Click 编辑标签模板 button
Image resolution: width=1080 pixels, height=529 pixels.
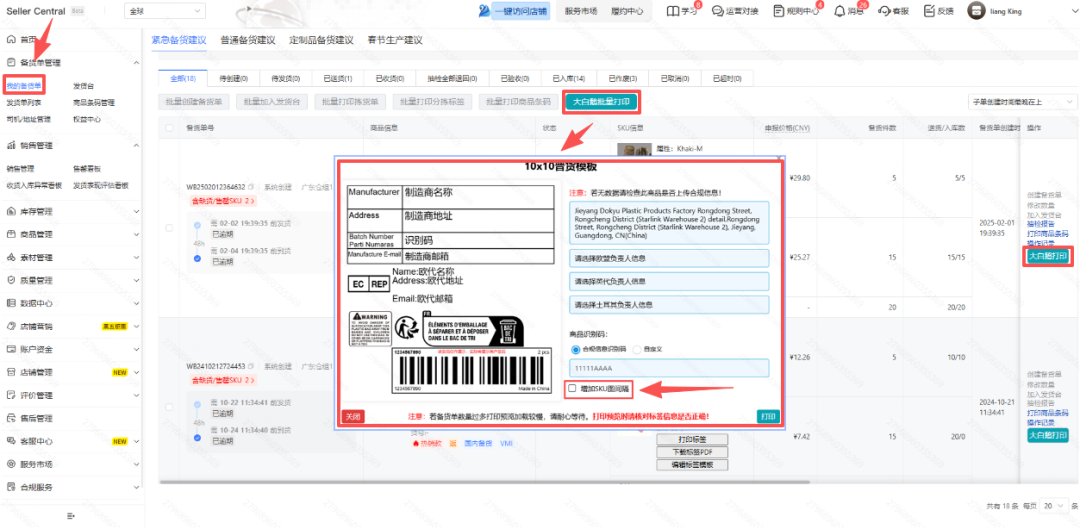(x=692, y=465)
